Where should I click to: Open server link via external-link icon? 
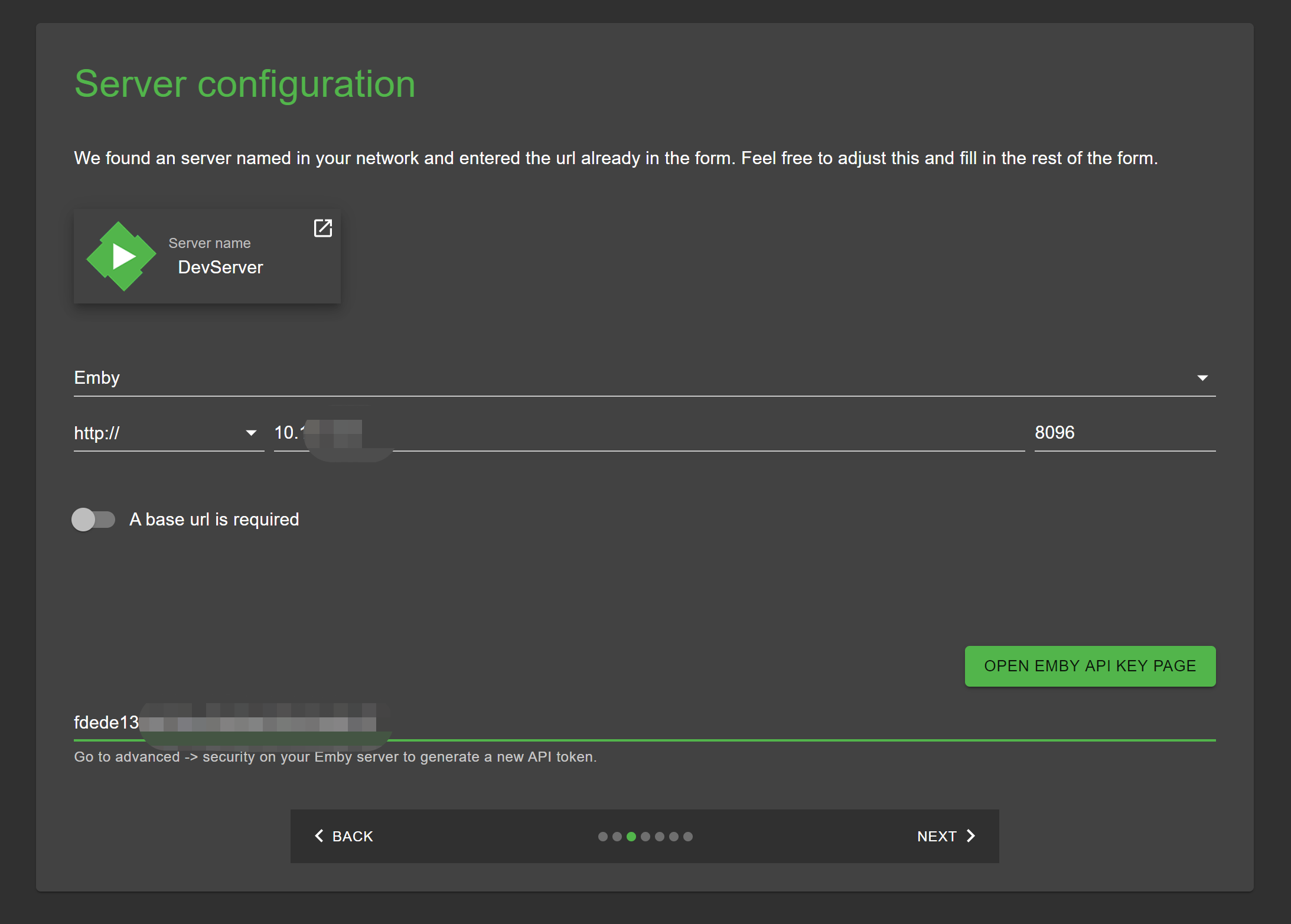(x=322, y=228)
